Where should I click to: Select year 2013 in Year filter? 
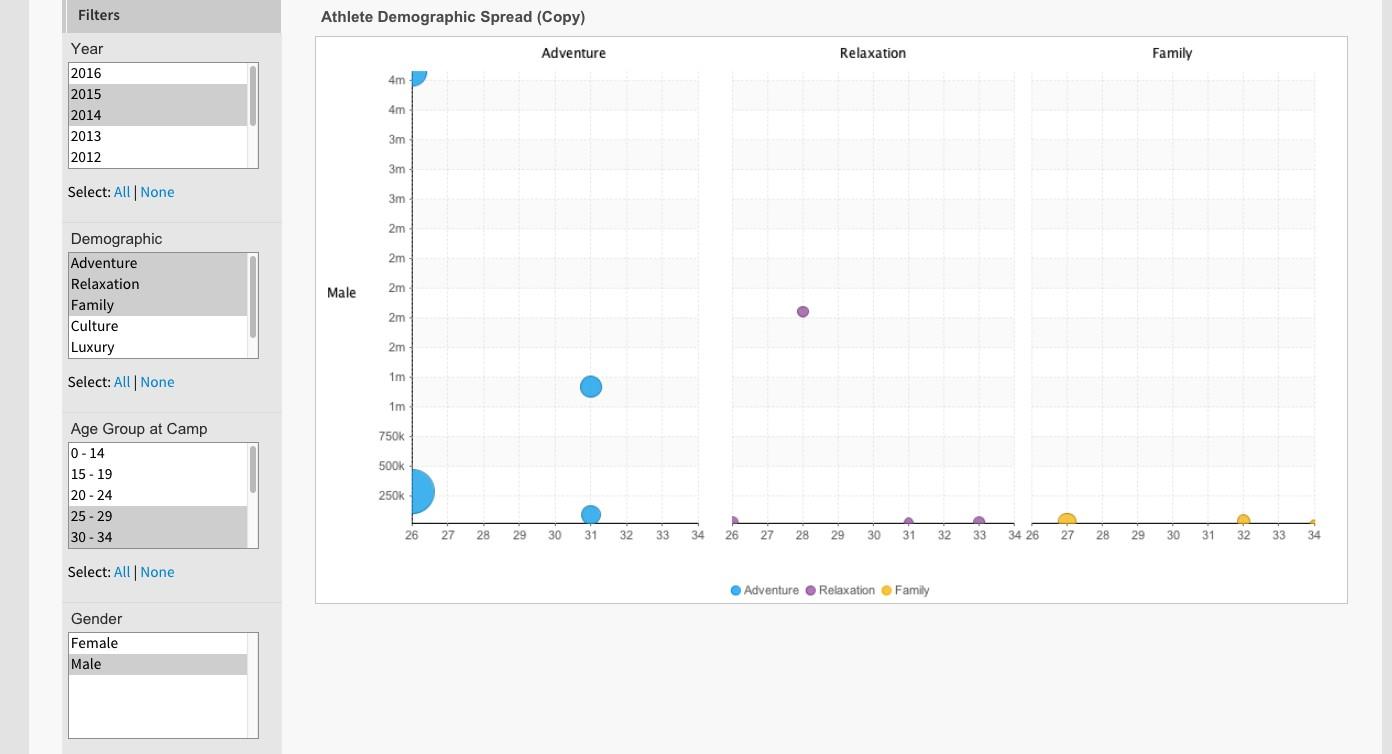pyautogui.click(x=158, y=136)
